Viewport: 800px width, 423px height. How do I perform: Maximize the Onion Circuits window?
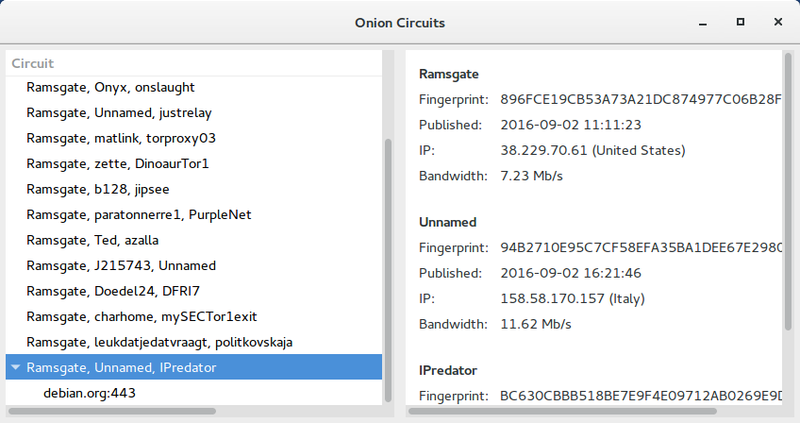[741, 21]
